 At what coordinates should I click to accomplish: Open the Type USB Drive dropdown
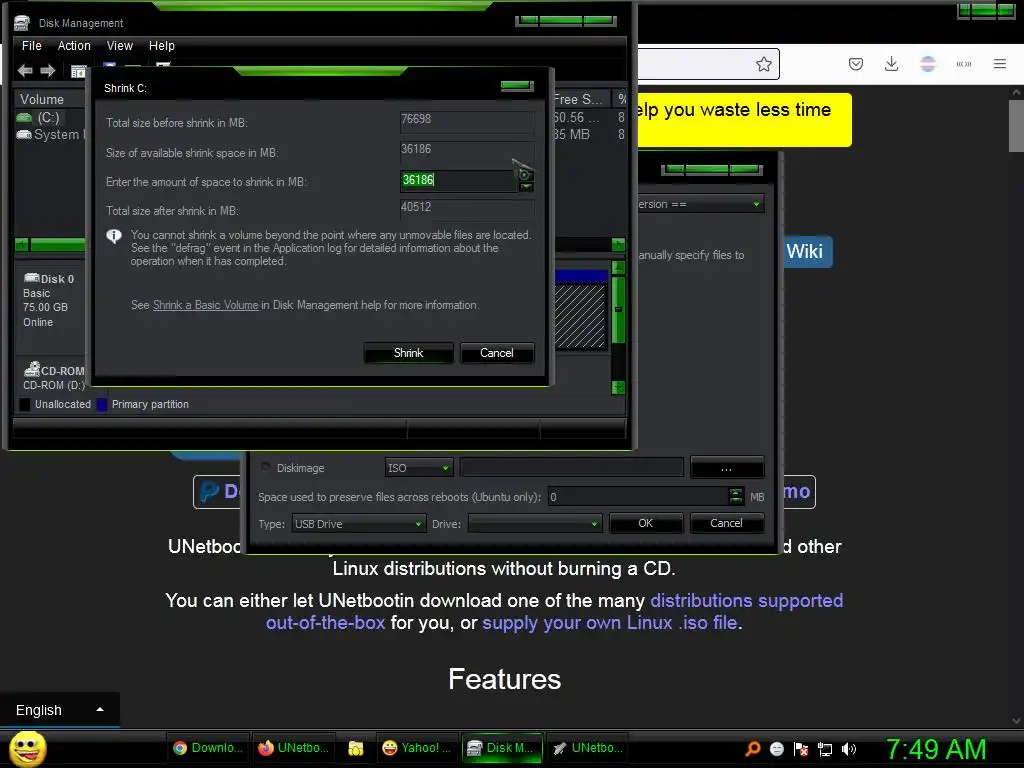click(x=358, y=524)
